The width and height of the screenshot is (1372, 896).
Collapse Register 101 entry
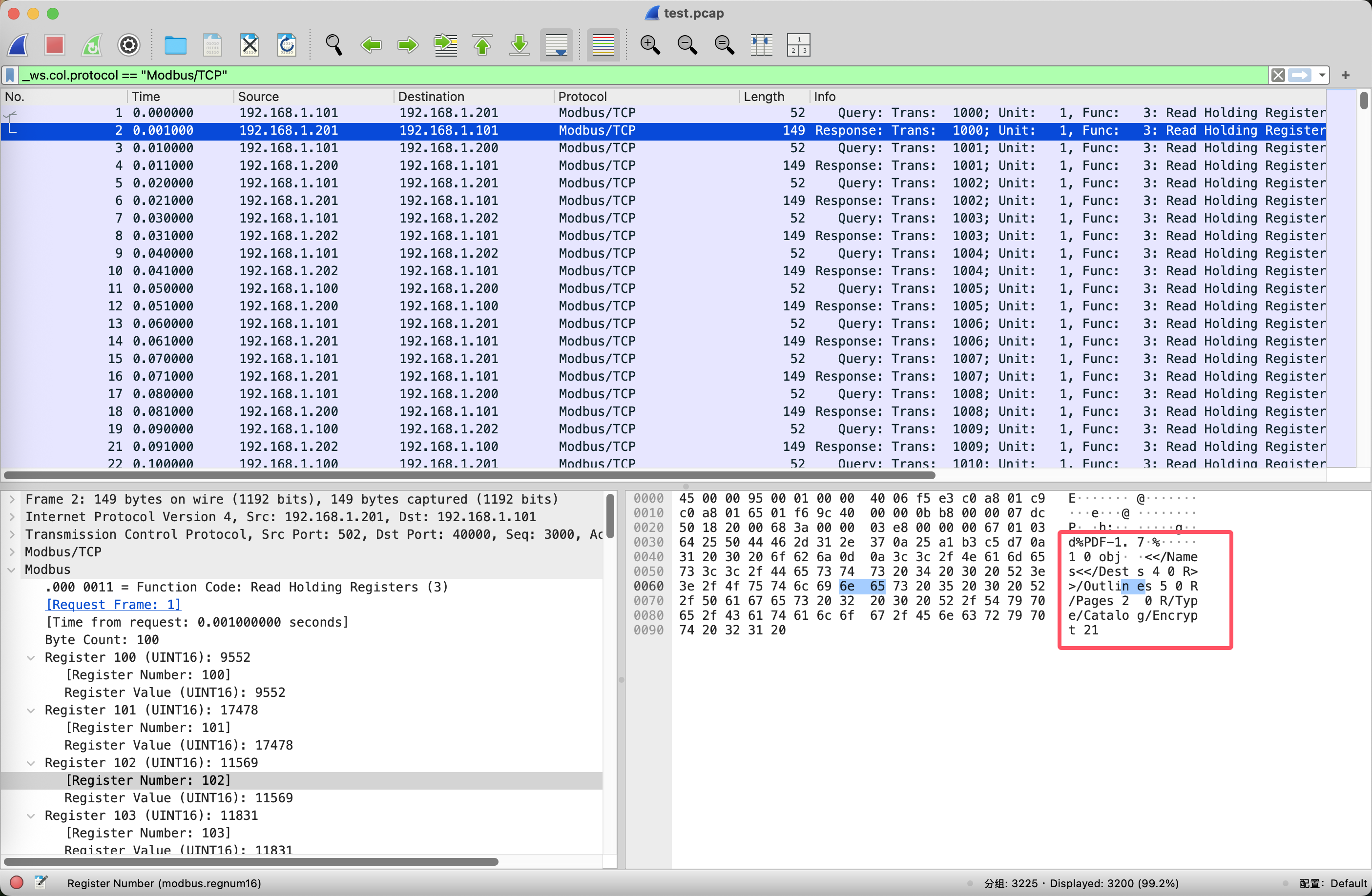point(31,710)
